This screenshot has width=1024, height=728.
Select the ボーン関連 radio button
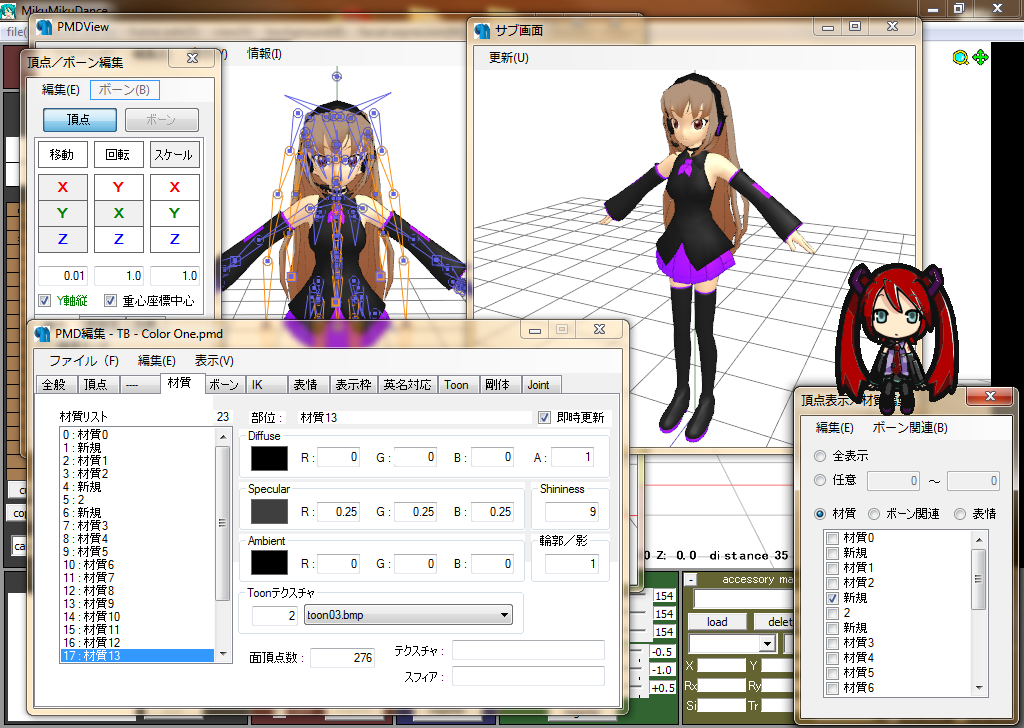pos(874,514)
